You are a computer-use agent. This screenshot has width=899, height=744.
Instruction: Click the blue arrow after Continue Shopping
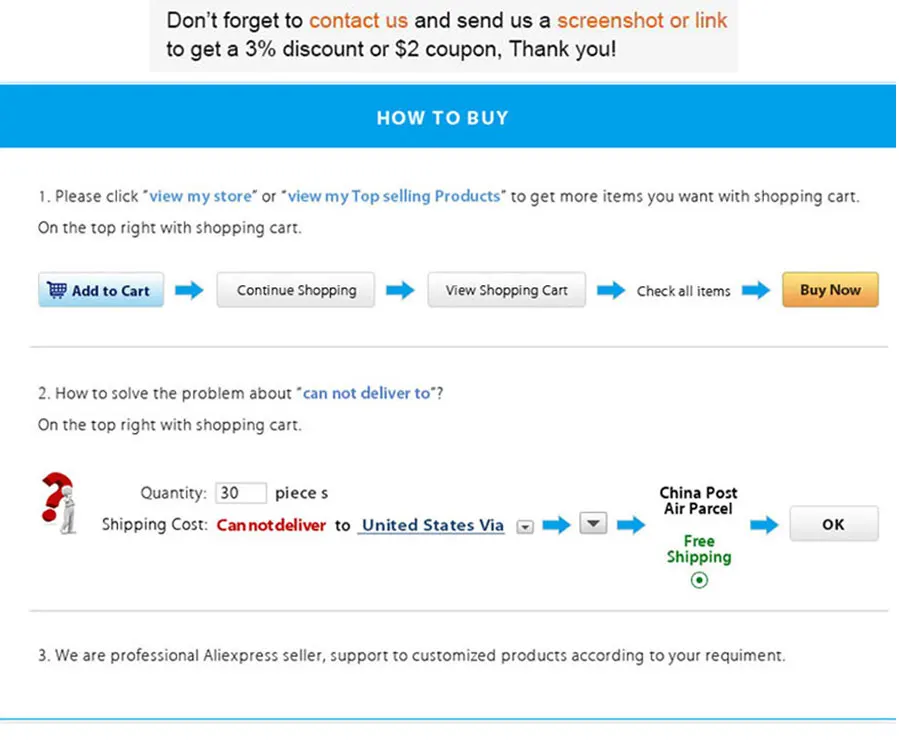coord(400,290)
